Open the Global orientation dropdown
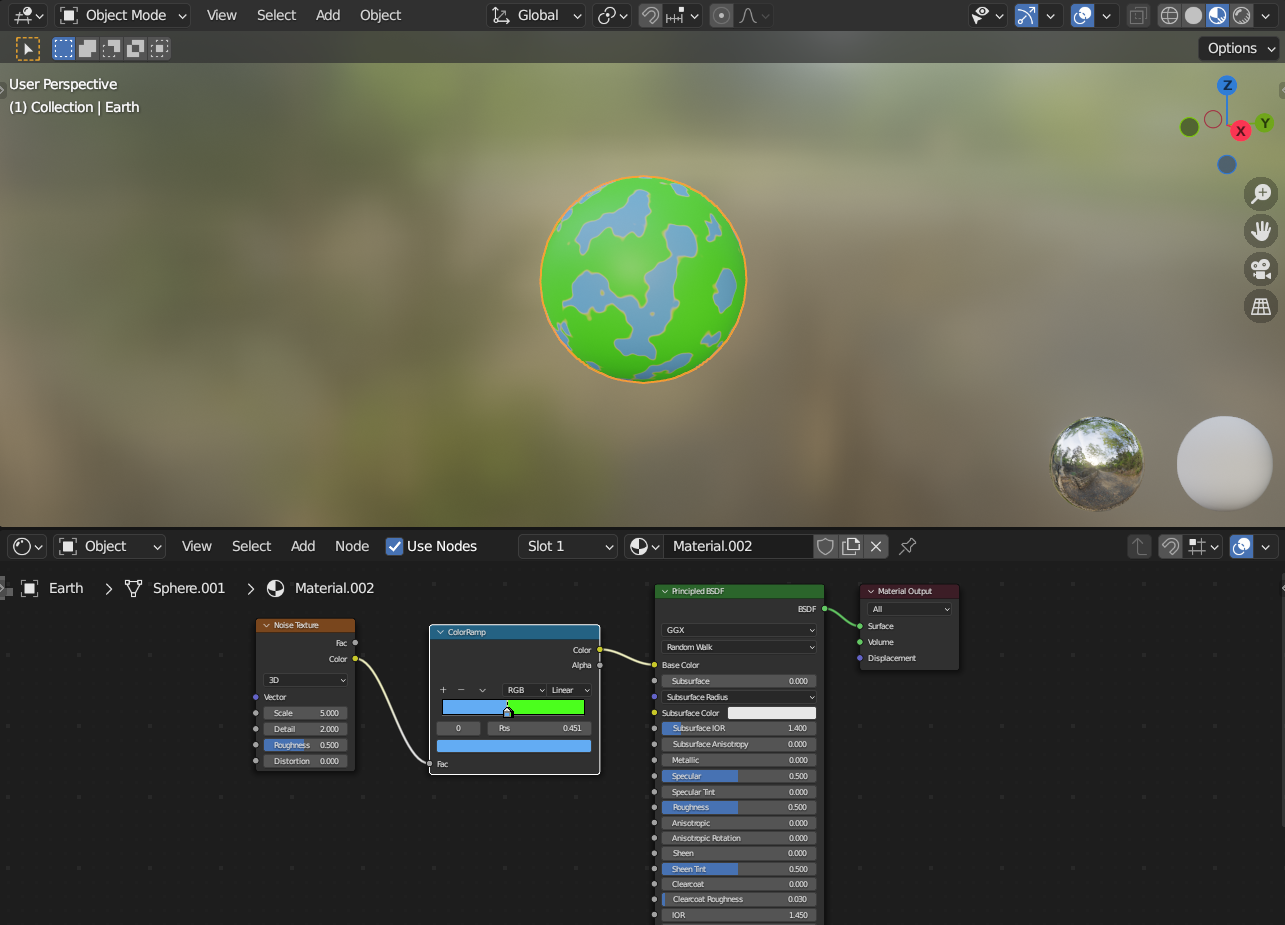Image resolution: width=1285 pixels, height=925 pixels. 537,16
